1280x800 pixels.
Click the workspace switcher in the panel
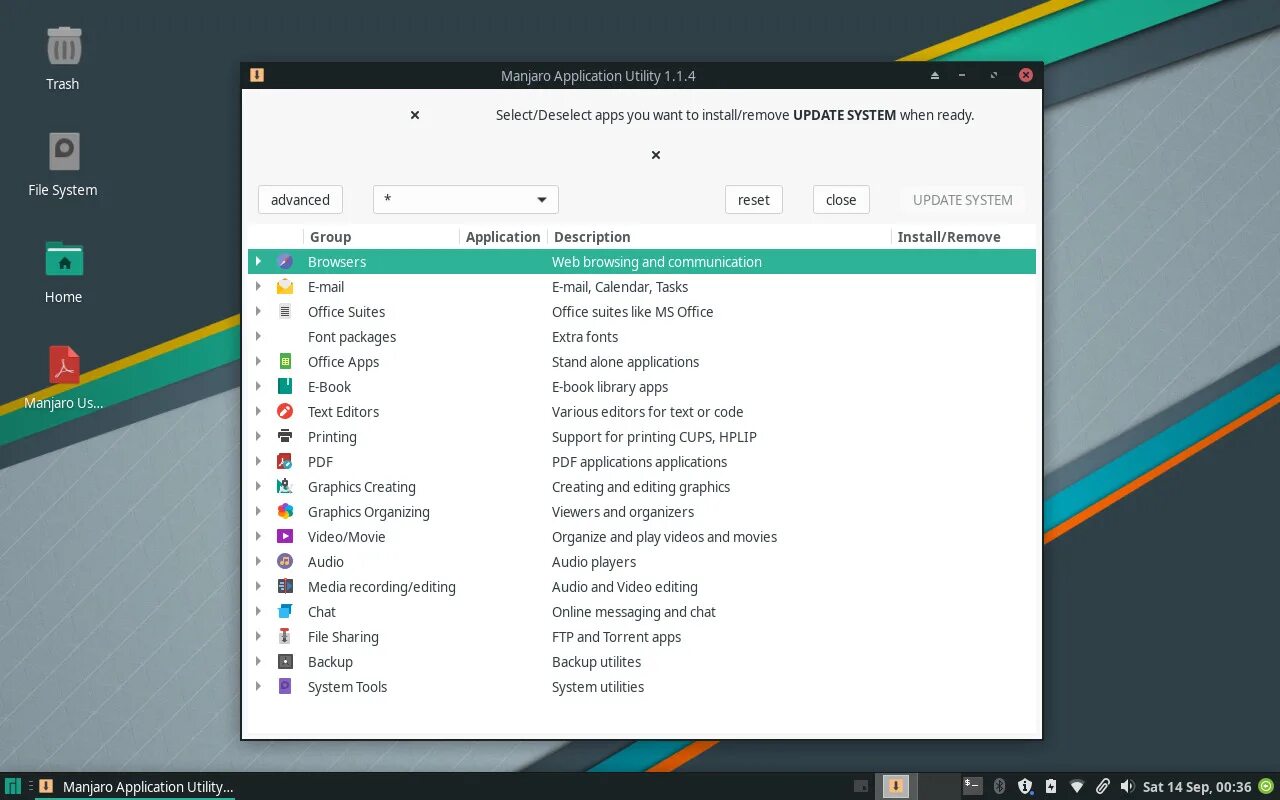click(918, 786)
